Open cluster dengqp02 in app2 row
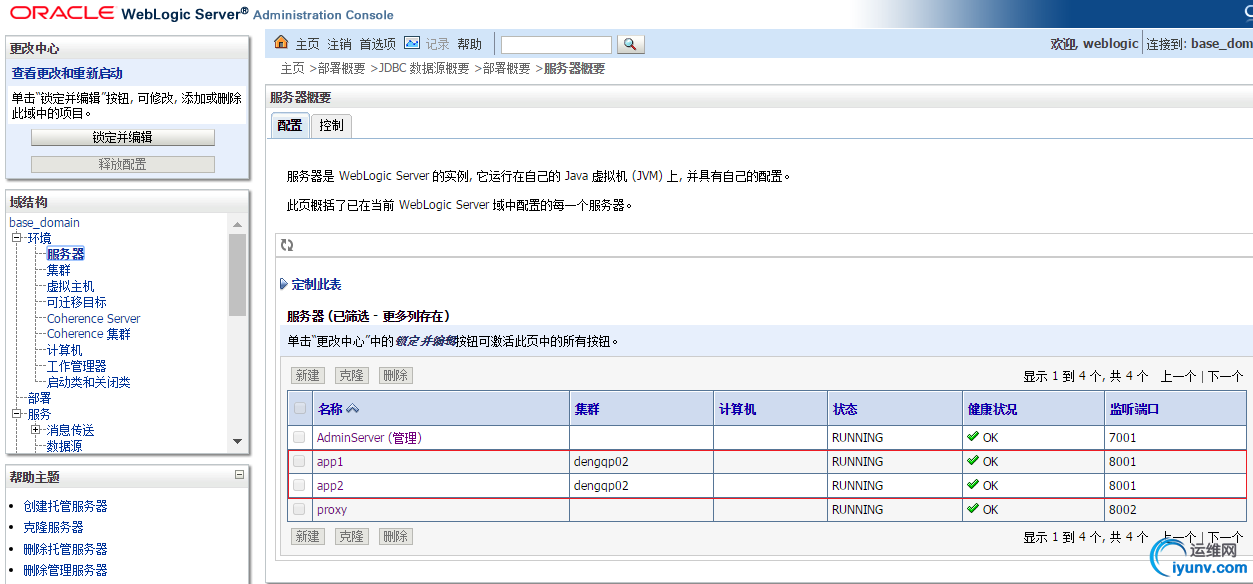 601,485
